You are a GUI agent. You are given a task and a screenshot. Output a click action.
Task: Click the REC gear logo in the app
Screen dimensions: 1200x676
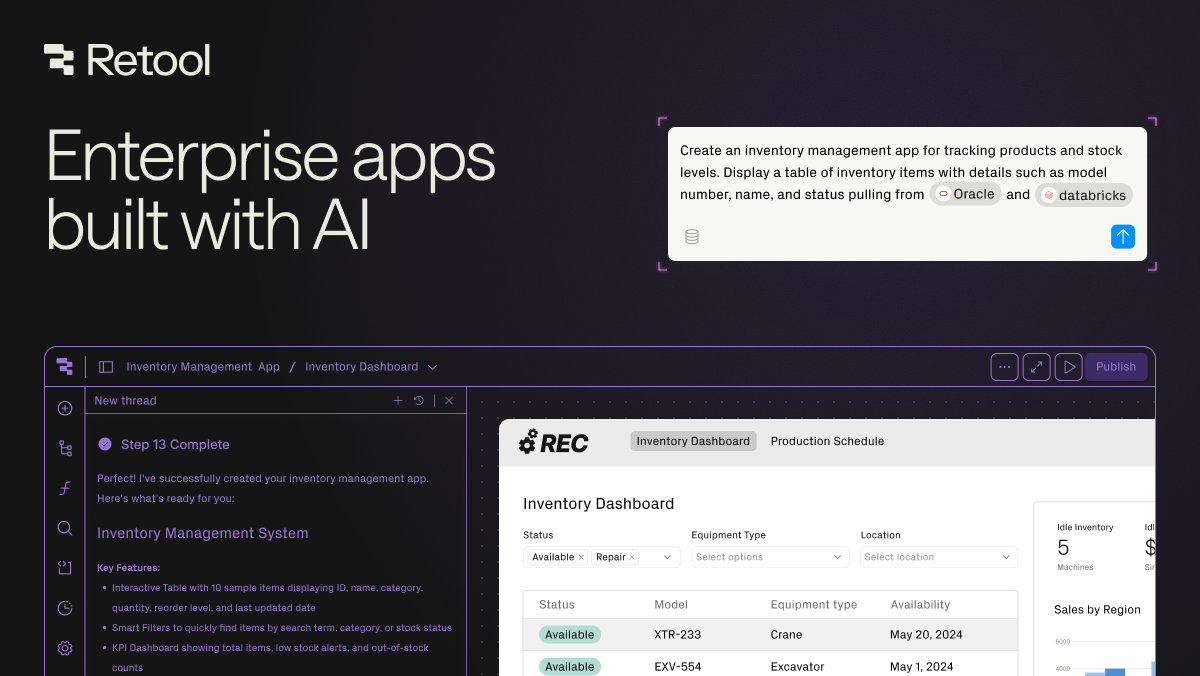553,442
